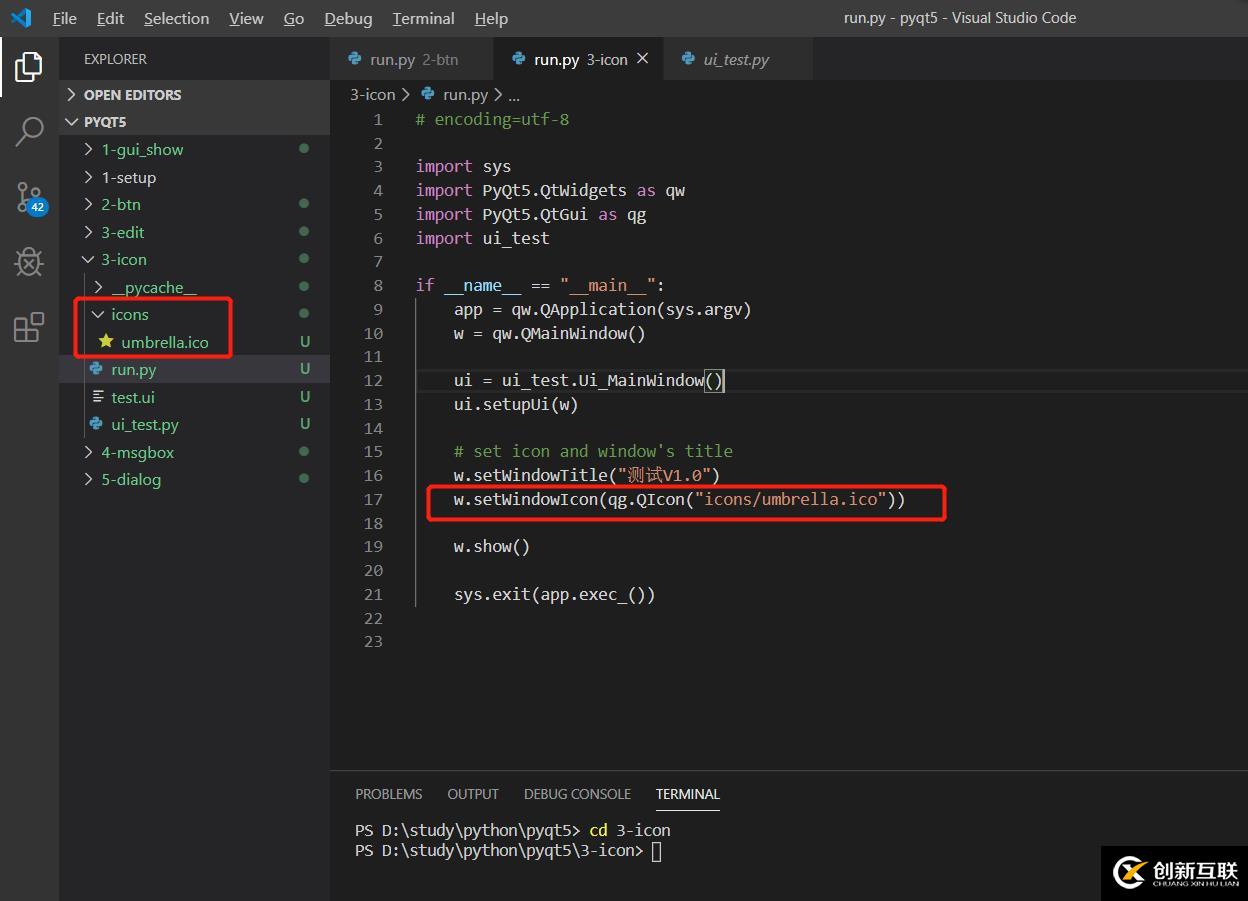Collapse the PYQT5 workspace section
1248x901 pixels.
point(194,122)
